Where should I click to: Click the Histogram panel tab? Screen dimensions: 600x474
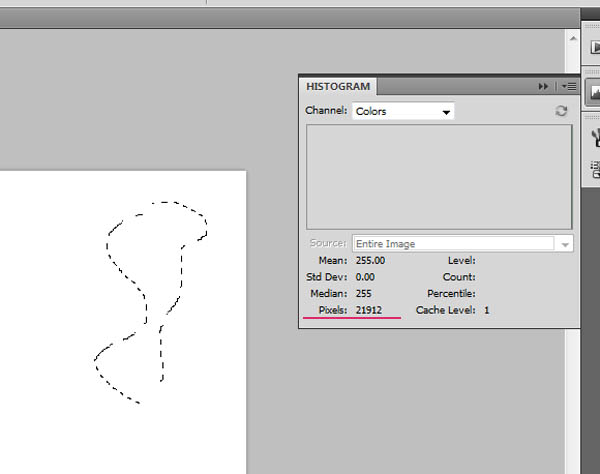pyautogui.click(x=339, y=87)
